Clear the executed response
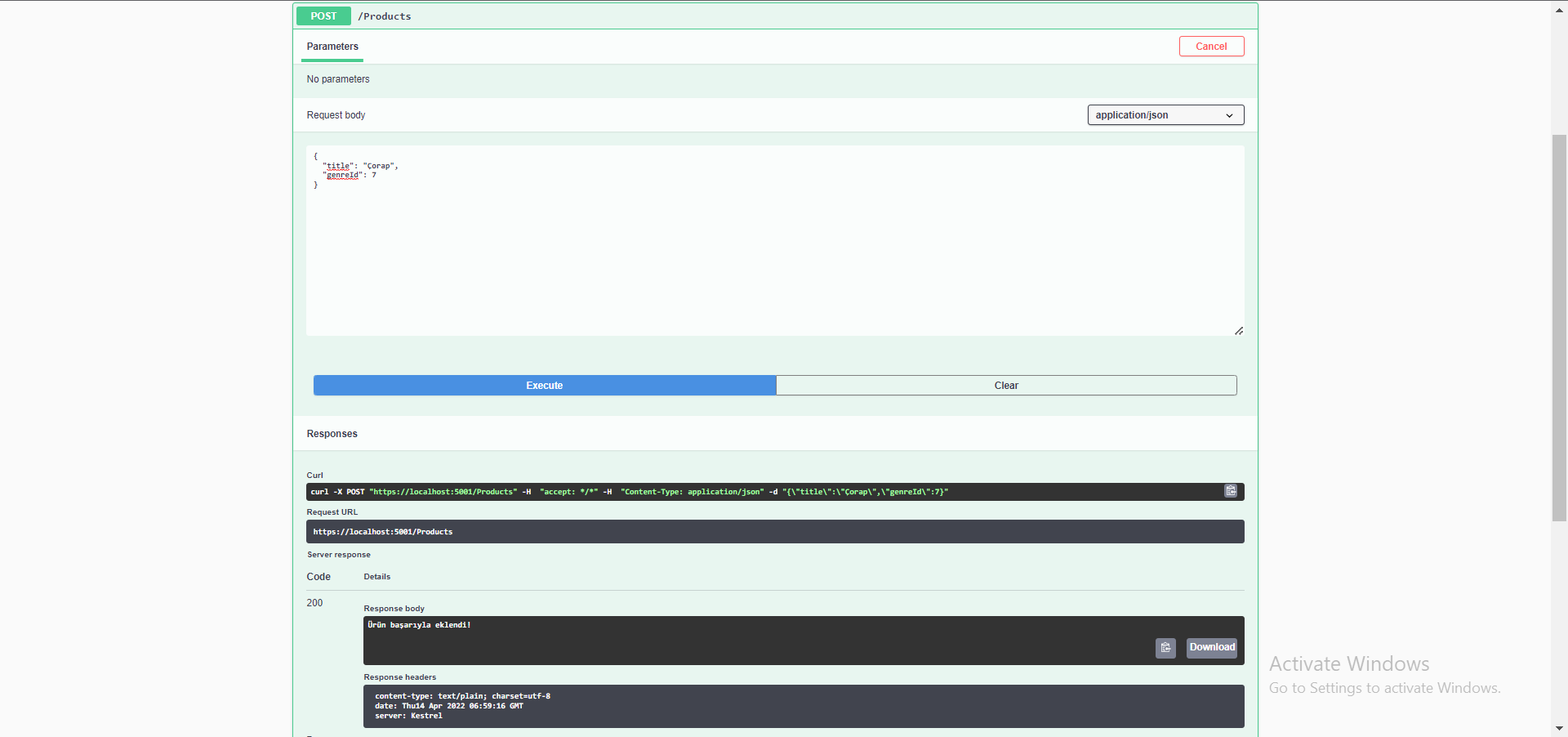Viewport: 1568px width, 737px height. tap(1006, 386)
